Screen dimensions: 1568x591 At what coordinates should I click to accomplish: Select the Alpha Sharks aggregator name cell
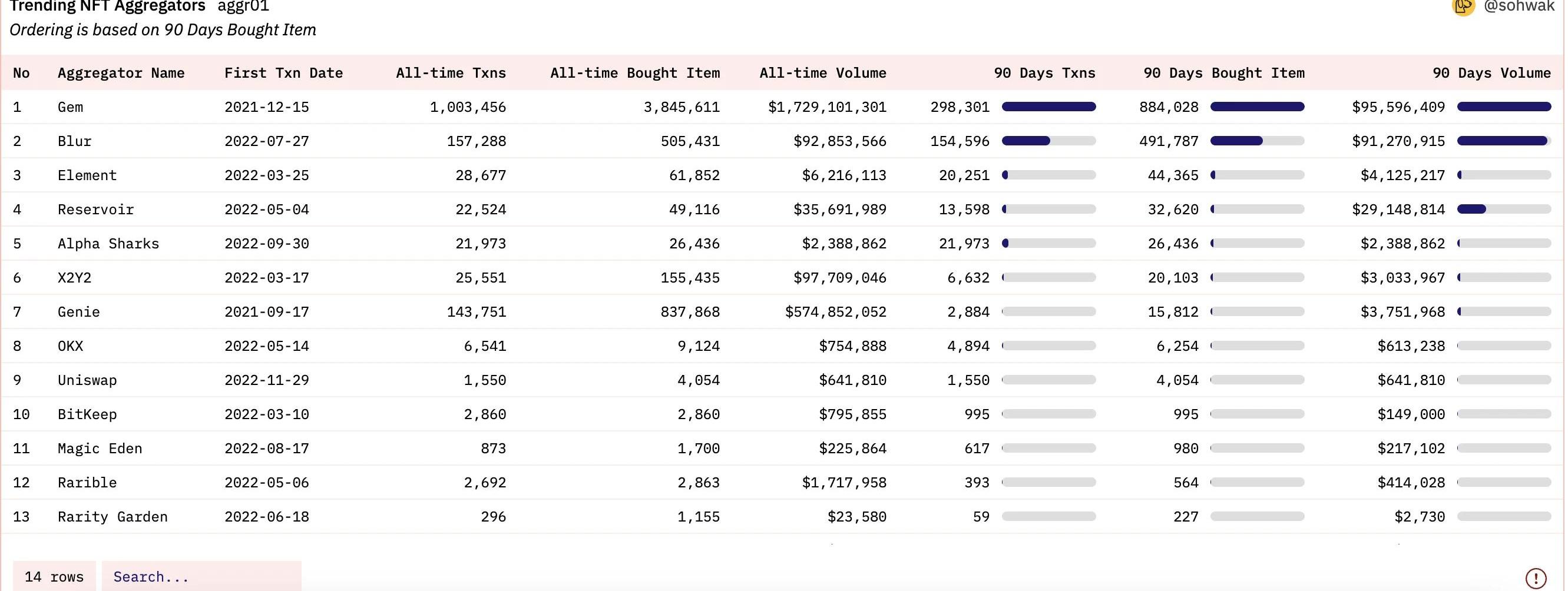tap(108, 244)
